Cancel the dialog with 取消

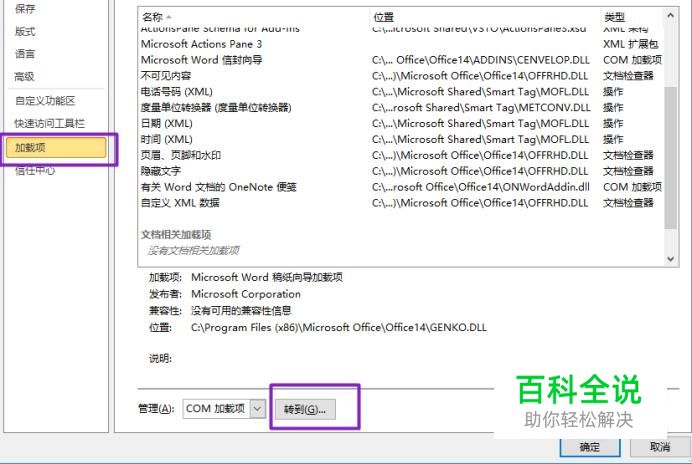click(660, 447)
